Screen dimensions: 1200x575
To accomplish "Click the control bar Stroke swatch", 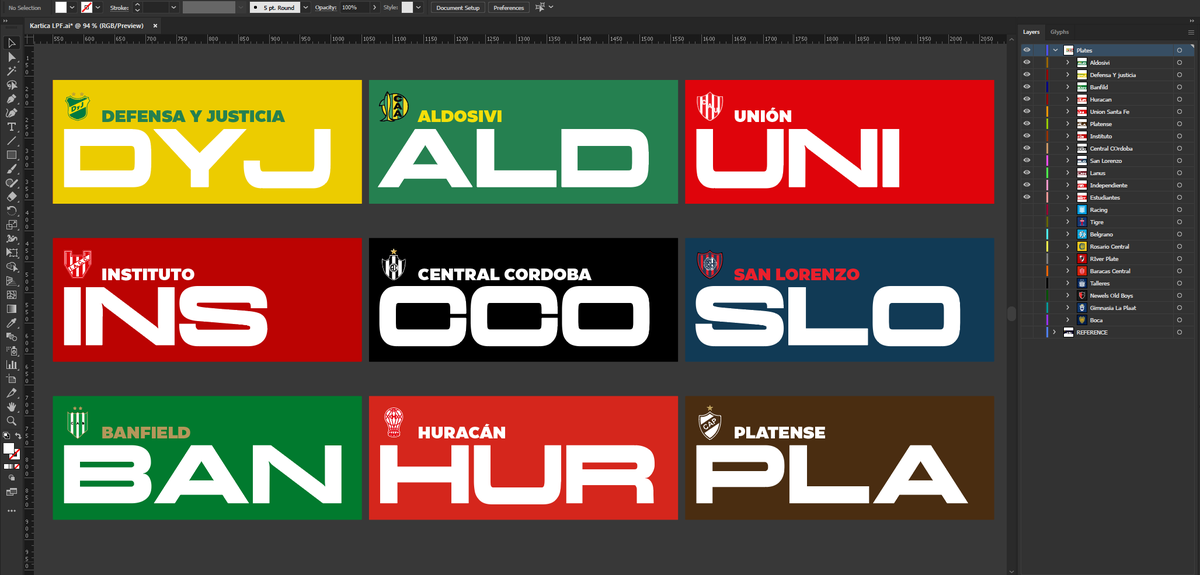I will click(x=88, y=7).
